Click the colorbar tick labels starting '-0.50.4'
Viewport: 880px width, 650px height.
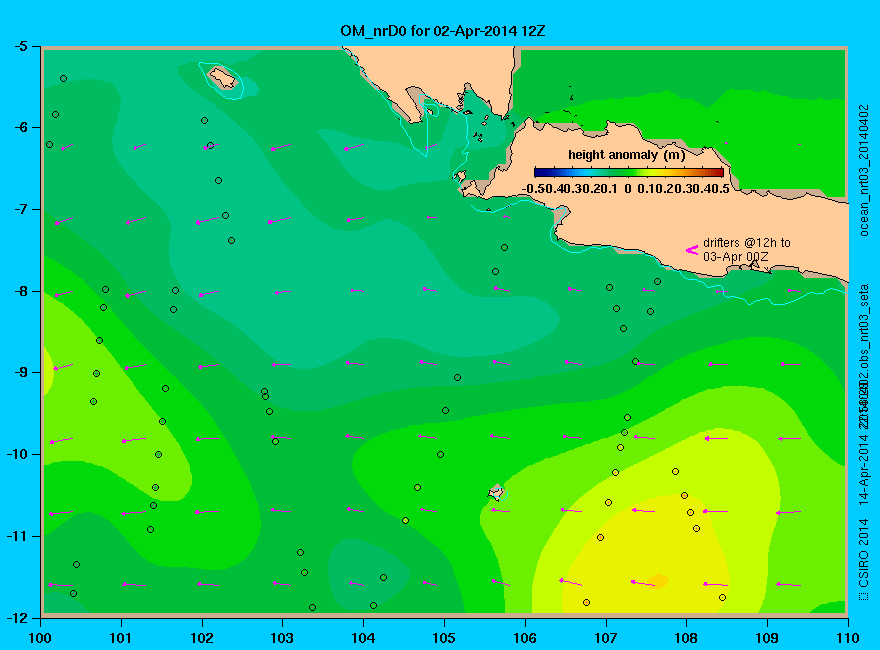click(626, 189)
